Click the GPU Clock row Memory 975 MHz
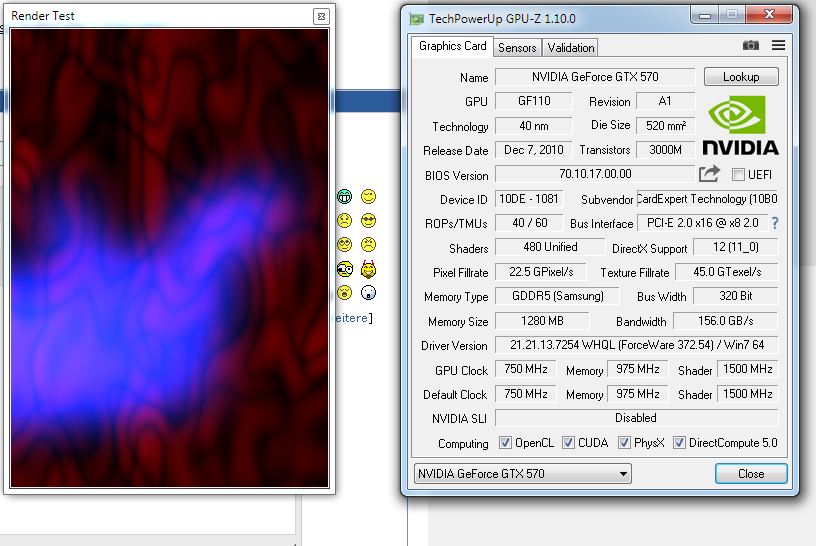Screen dimensions: 816x546 tap(638, 369)
